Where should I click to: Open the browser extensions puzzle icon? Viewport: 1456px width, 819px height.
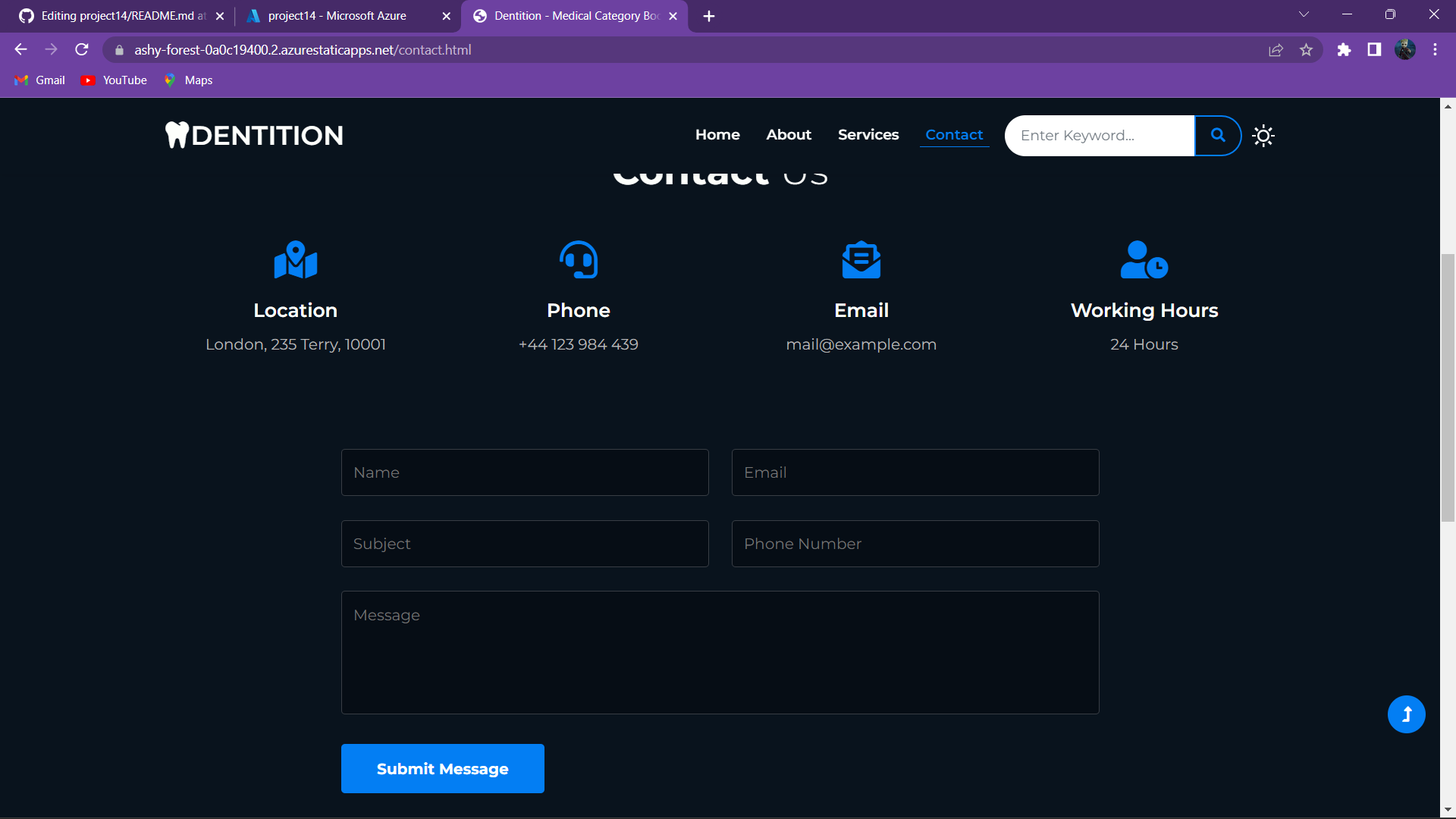(1345, 49)
